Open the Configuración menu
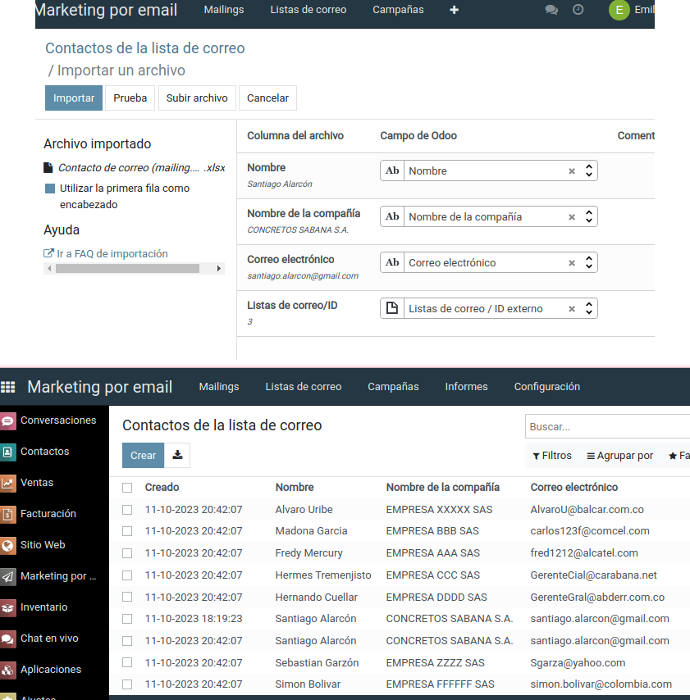 [x=546, y=387]
